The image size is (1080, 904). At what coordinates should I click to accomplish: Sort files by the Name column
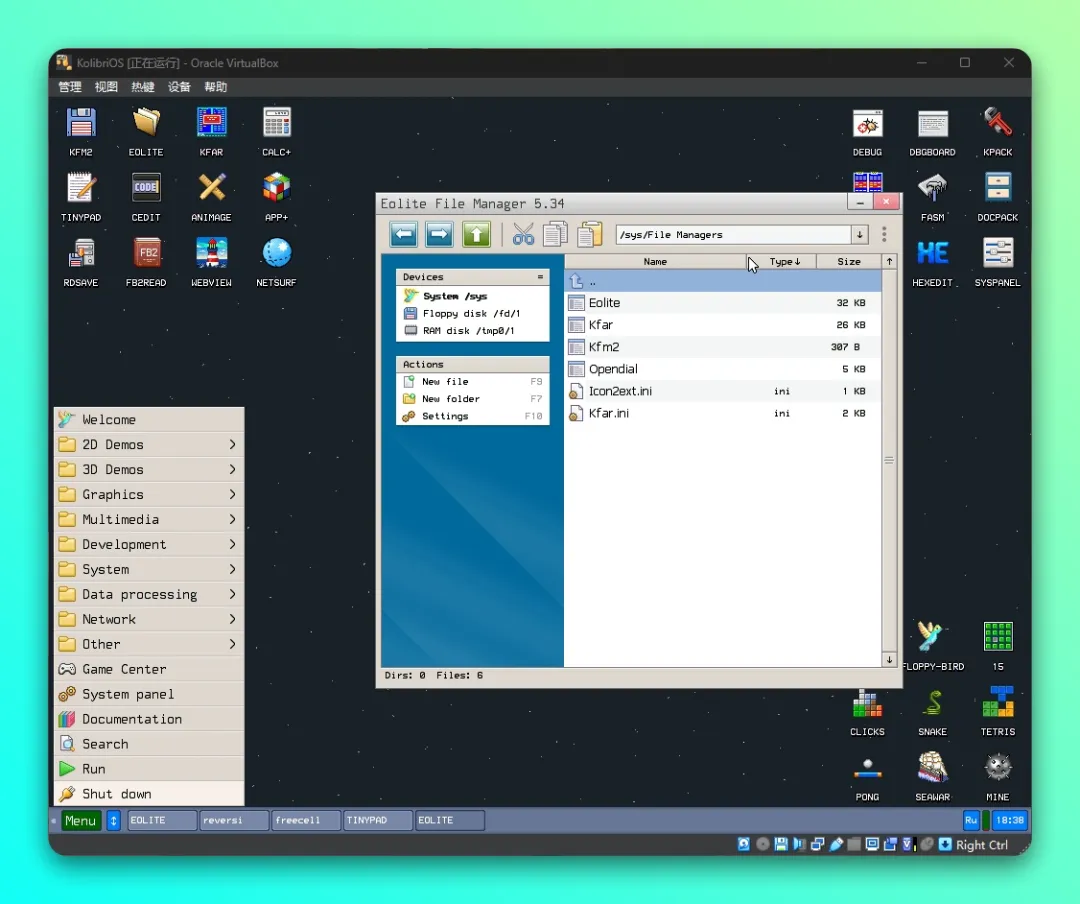(x=655, y=261)
